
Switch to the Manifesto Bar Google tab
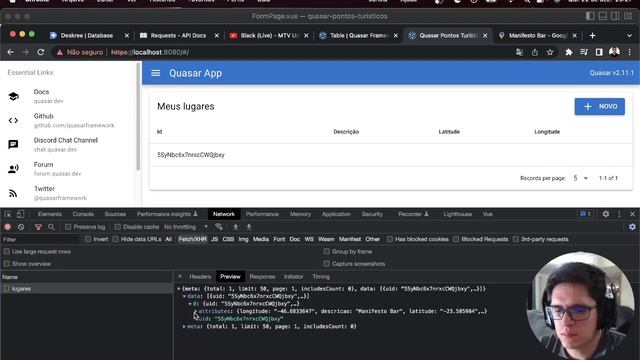coord(538,36)
